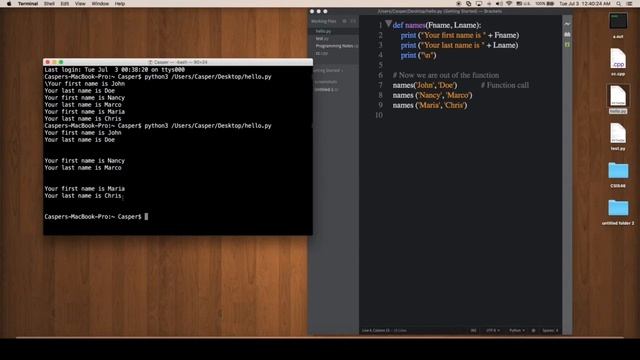The image size is (640, 360).
Task: Click the Terminal prompt cursor line
Action: [96, 217]
